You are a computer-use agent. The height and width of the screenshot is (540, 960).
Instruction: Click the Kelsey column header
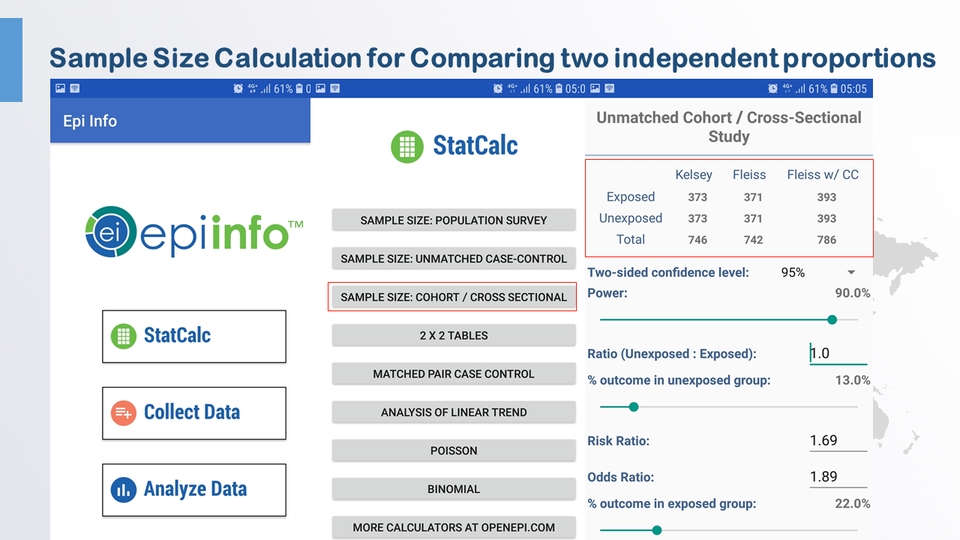(x=694, y=175)
